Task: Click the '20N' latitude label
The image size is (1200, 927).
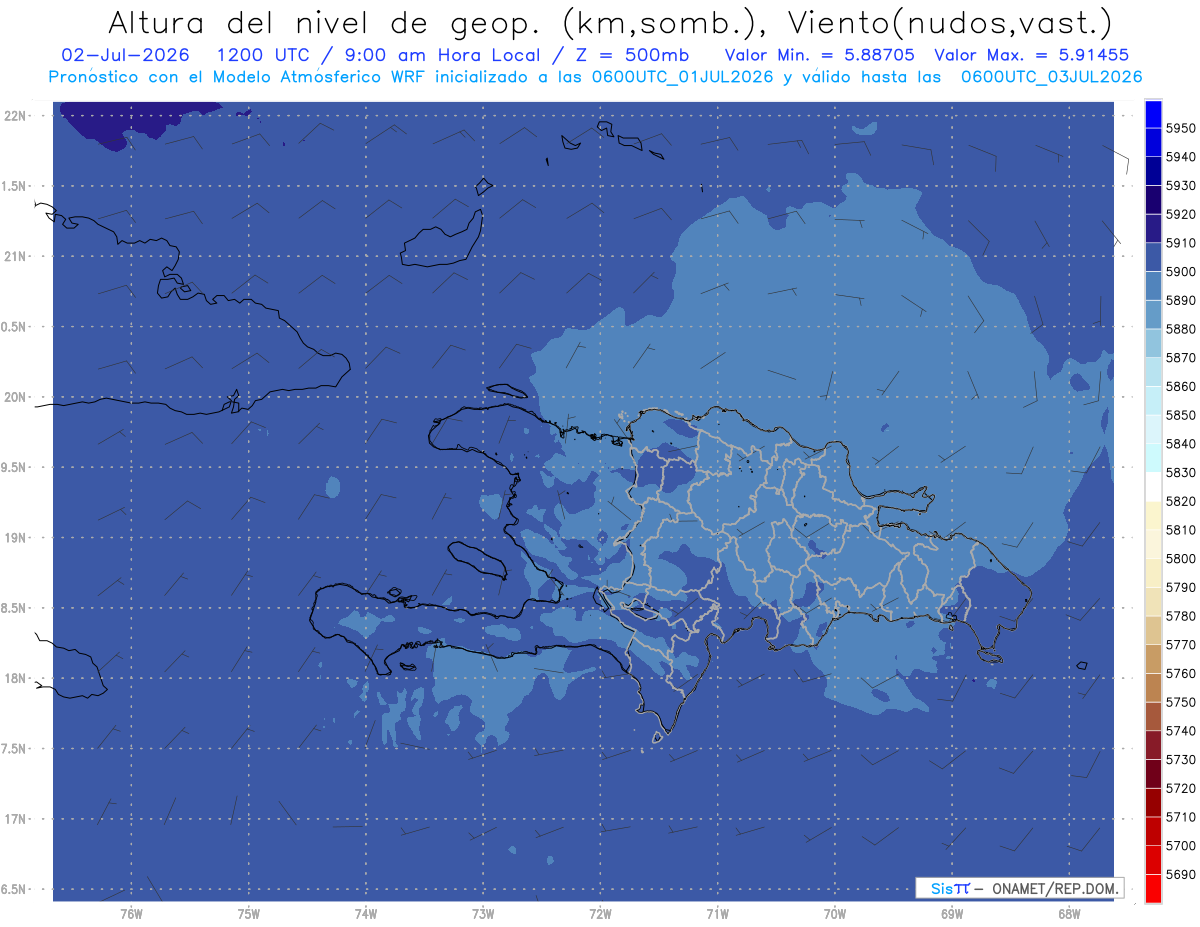Action: (x=15, y=397)
